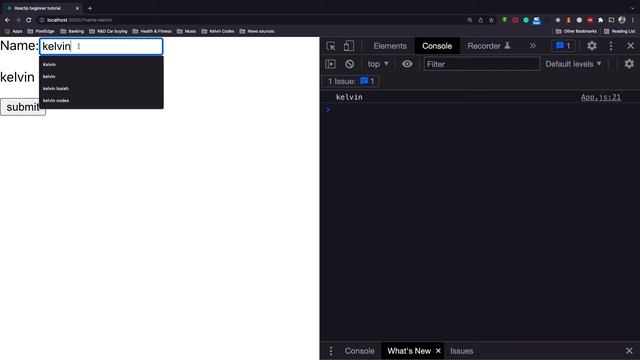Open the zoom magnifier icon in address bar
Screen dimensions: 640x360
(470, 20)
